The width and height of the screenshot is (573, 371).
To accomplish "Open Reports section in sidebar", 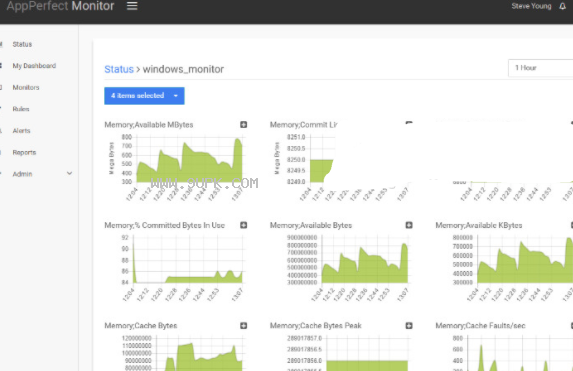I will 24,152.
